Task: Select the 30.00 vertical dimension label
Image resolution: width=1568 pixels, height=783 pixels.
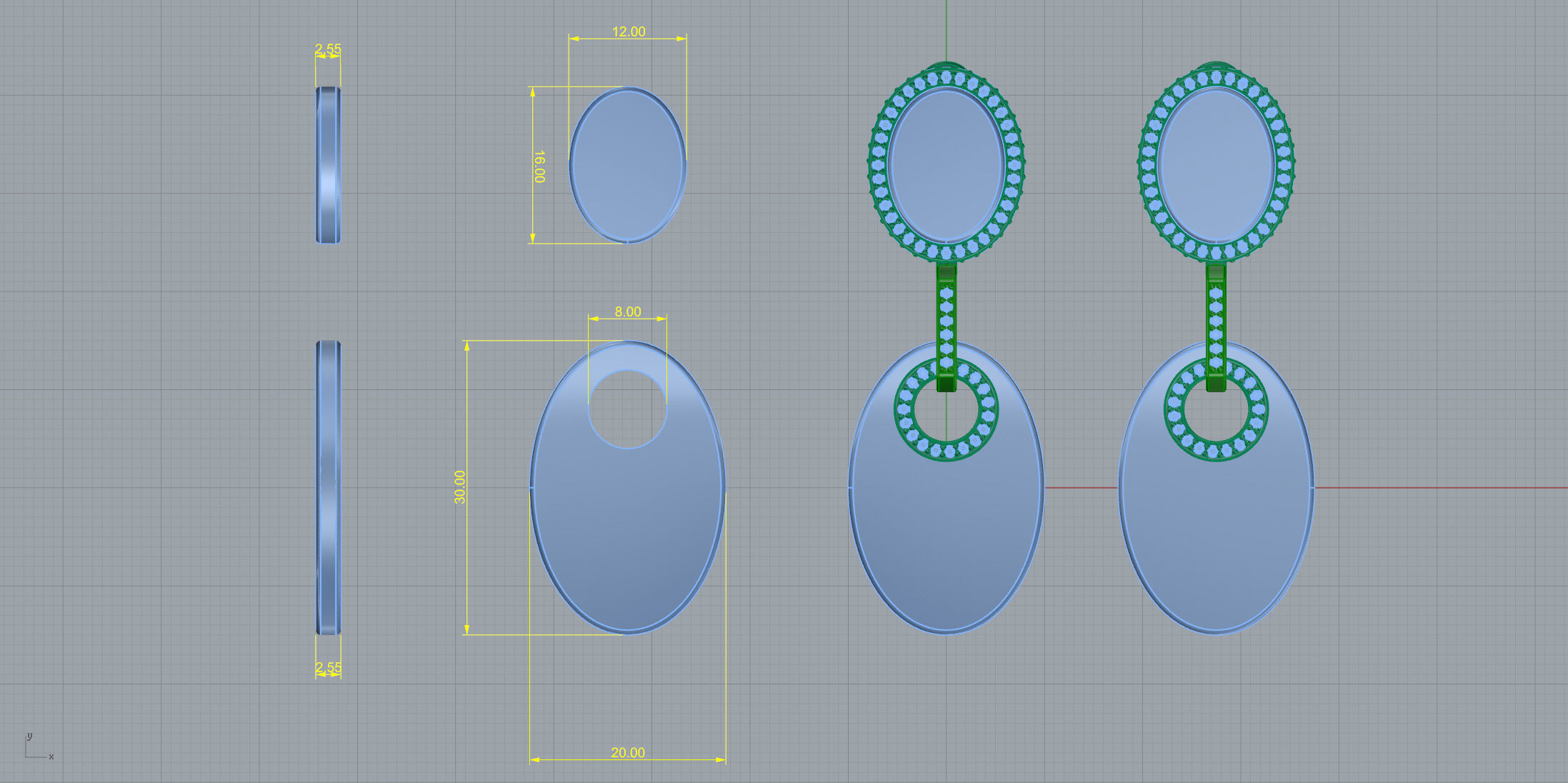Action: 459,487
